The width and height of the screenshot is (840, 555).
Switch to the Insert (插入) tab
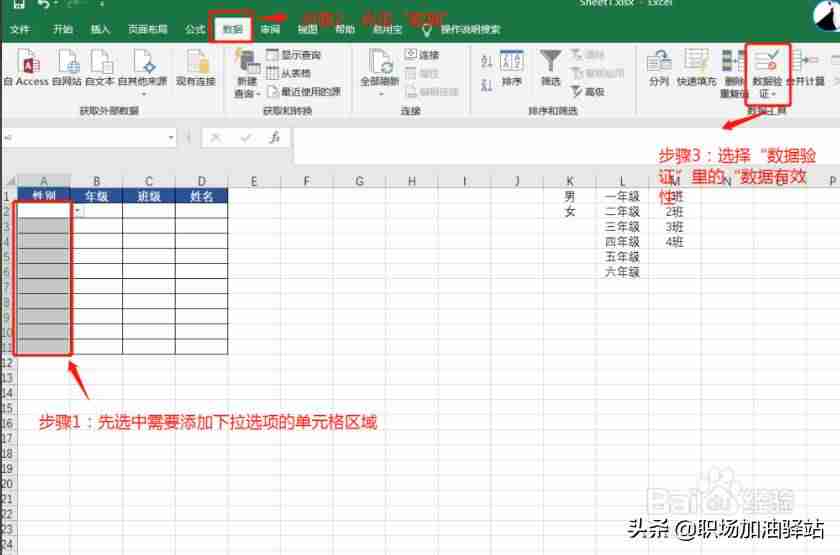click(100, 29)
